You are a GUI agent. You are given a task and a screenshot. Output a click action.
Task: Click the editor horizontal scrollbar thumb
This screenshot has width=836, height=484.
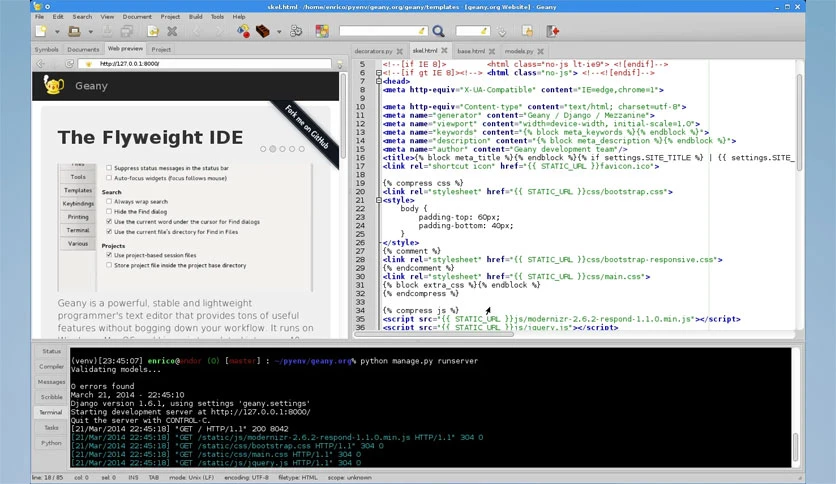click(434, 334)
